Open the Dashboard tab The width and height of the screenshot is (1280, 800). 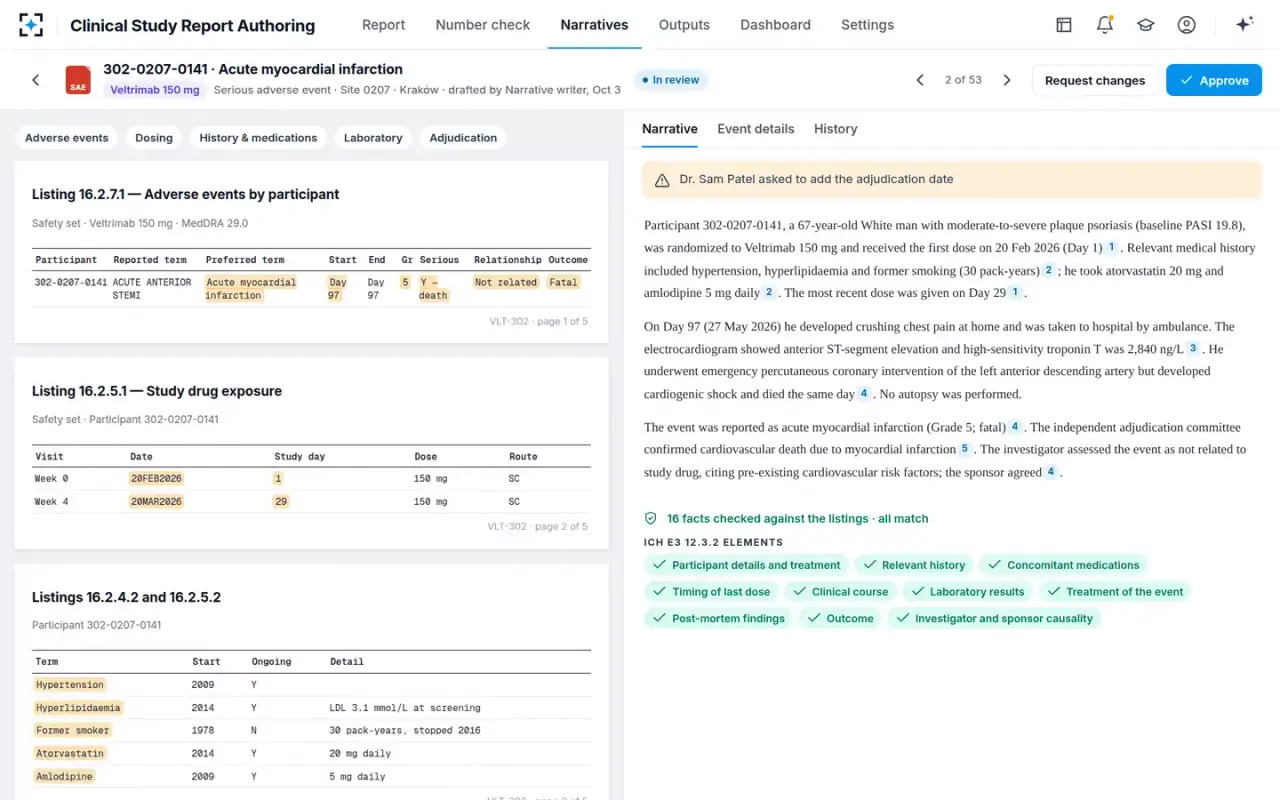775,25
